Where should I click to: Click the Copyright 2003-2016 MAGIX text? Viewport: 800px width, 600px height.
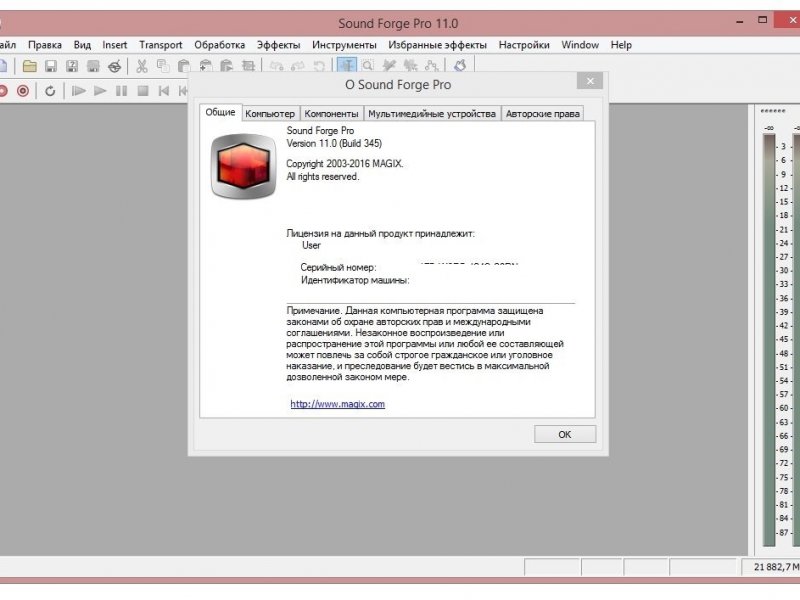coord(344,164)
